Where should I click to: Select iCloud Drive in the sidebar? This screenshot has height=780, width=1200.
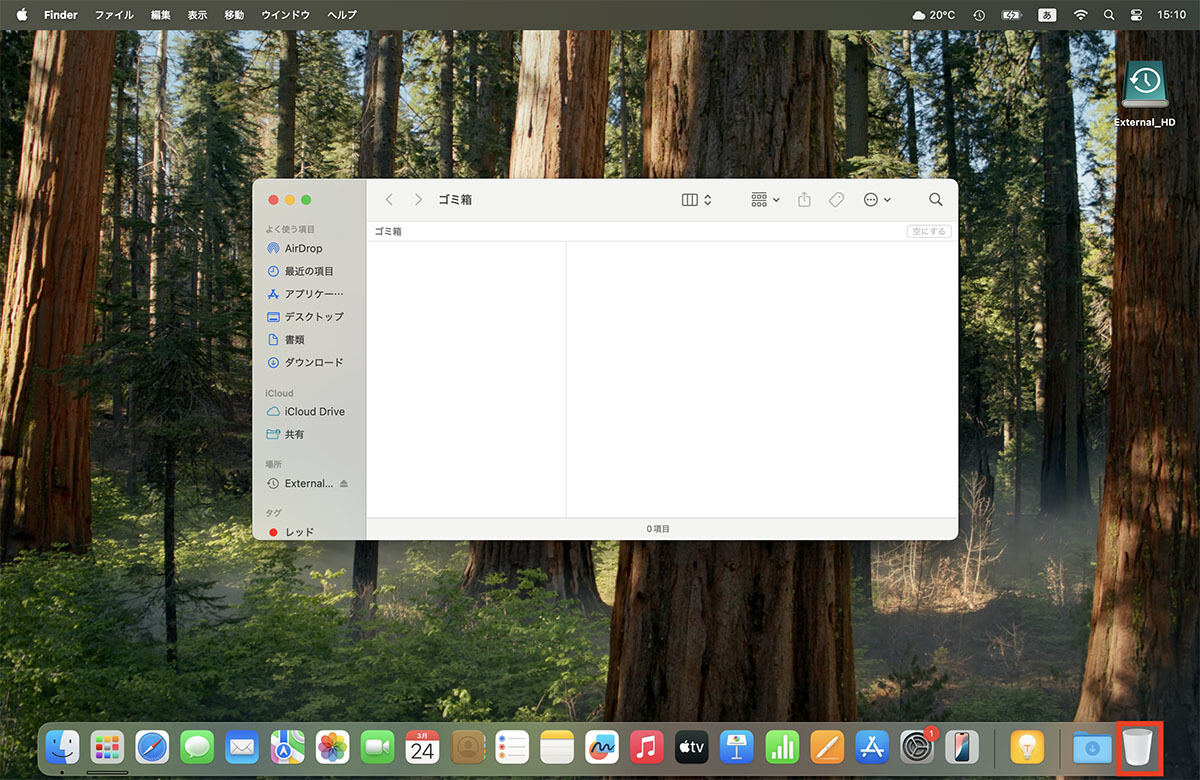308,412
